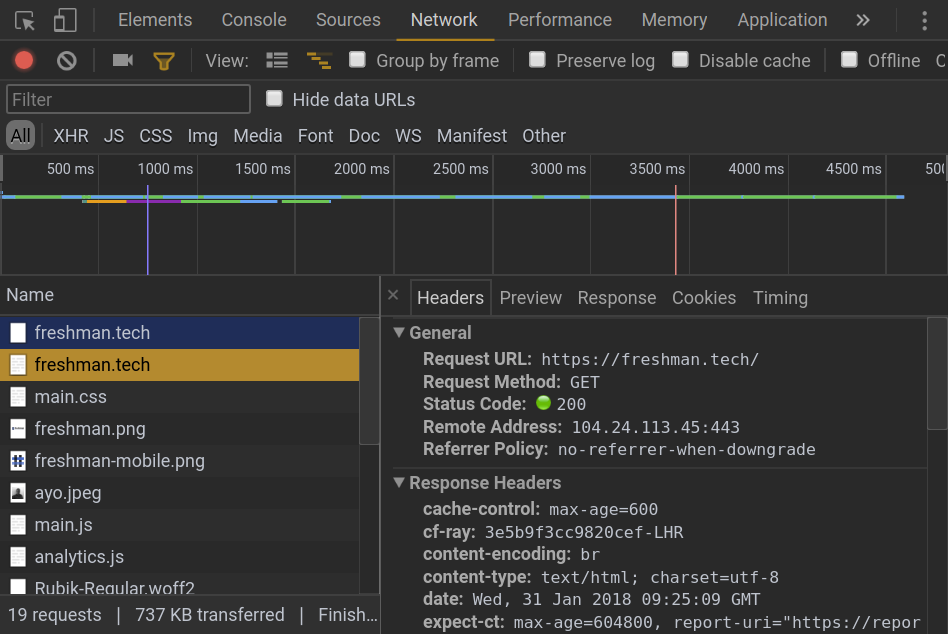Toggle the device toolbar icon
Viewport: 948px width, 634px height.
65,21
